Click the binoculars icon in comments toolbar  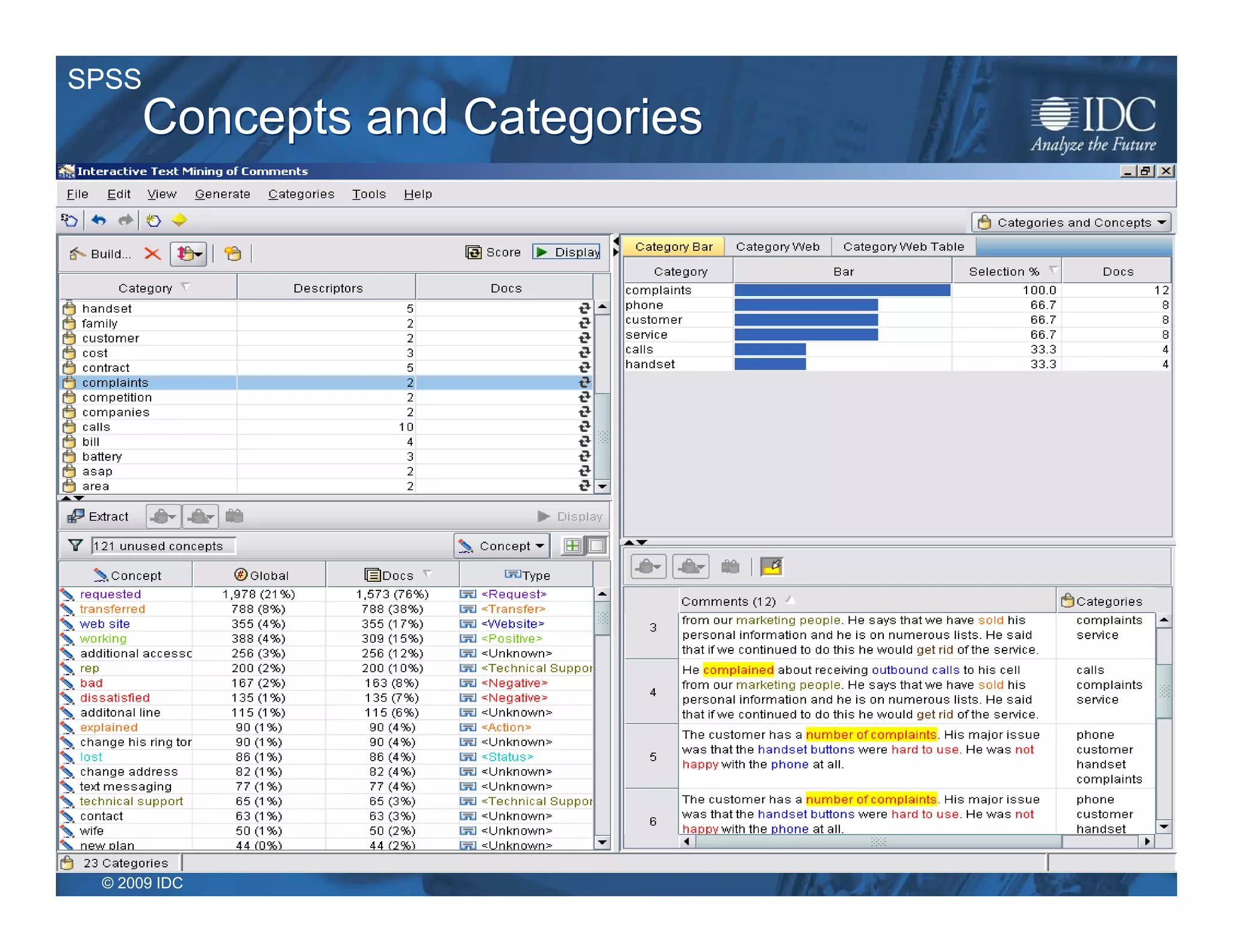click(x=730, y=566)
